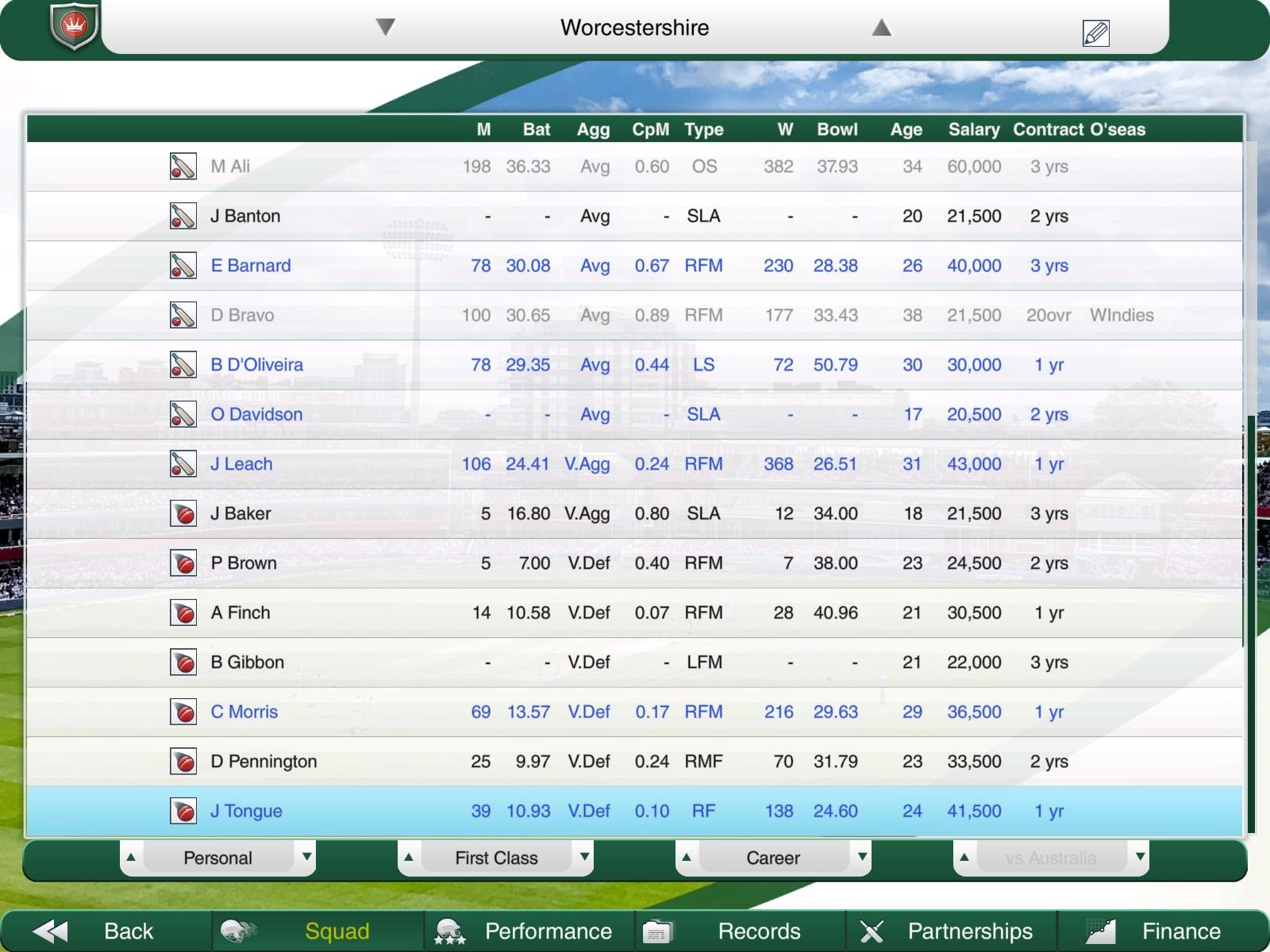Screen dimensions: 1270x952
Task: Click the ball icon beside B Gibbon
Action: 183,662
